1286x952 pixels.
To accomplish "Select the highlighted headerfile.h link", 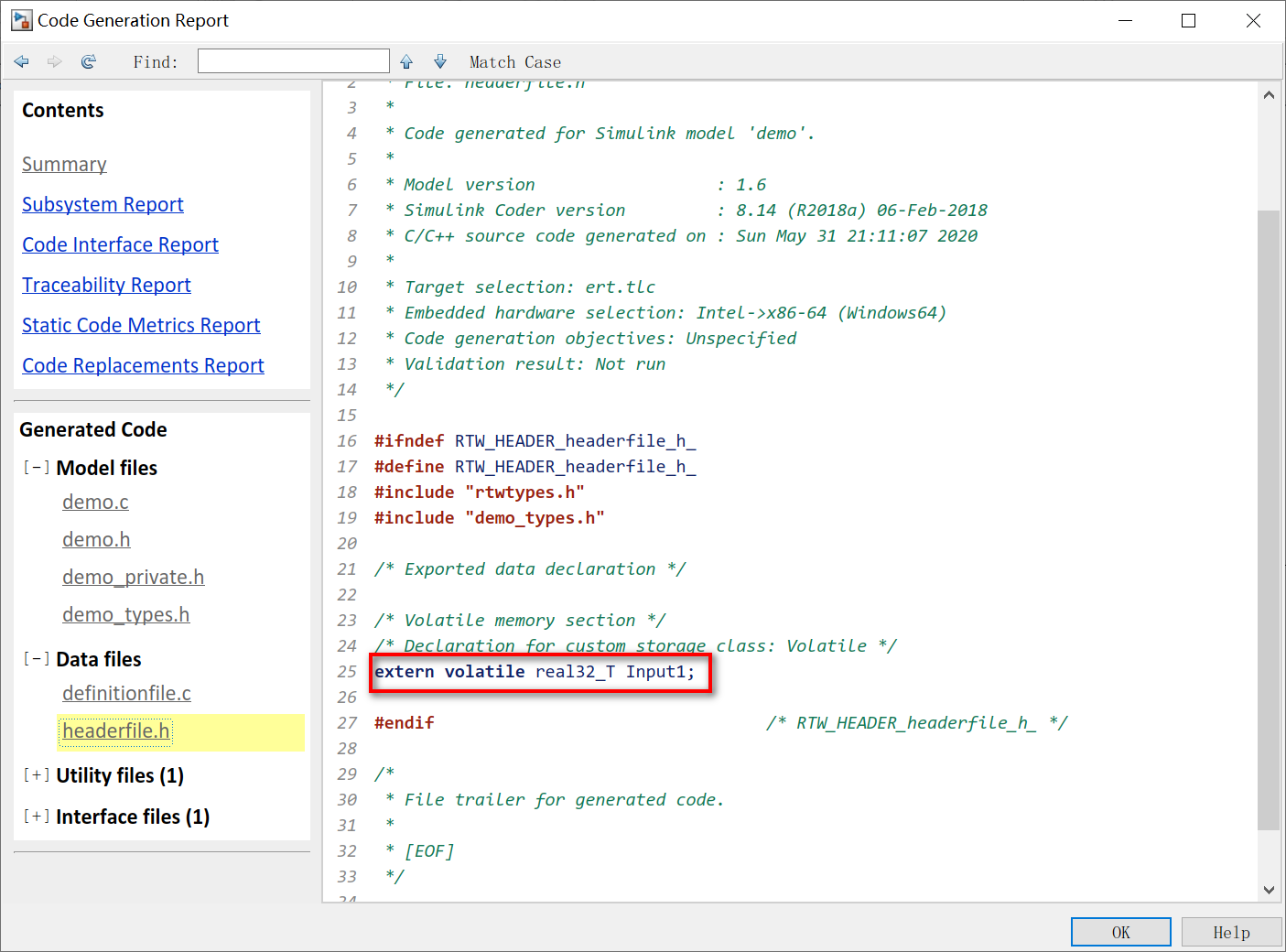I will [115, 731].
